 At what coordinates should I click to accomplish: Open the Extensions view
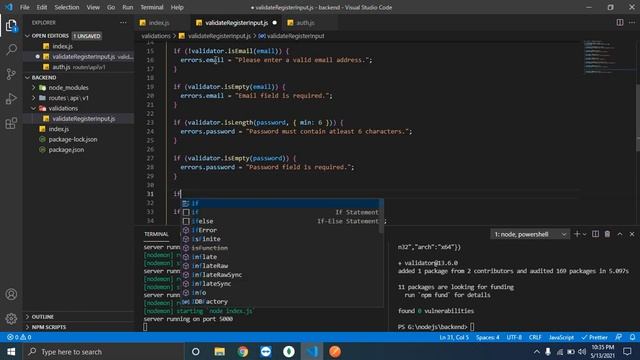(11, 123)
